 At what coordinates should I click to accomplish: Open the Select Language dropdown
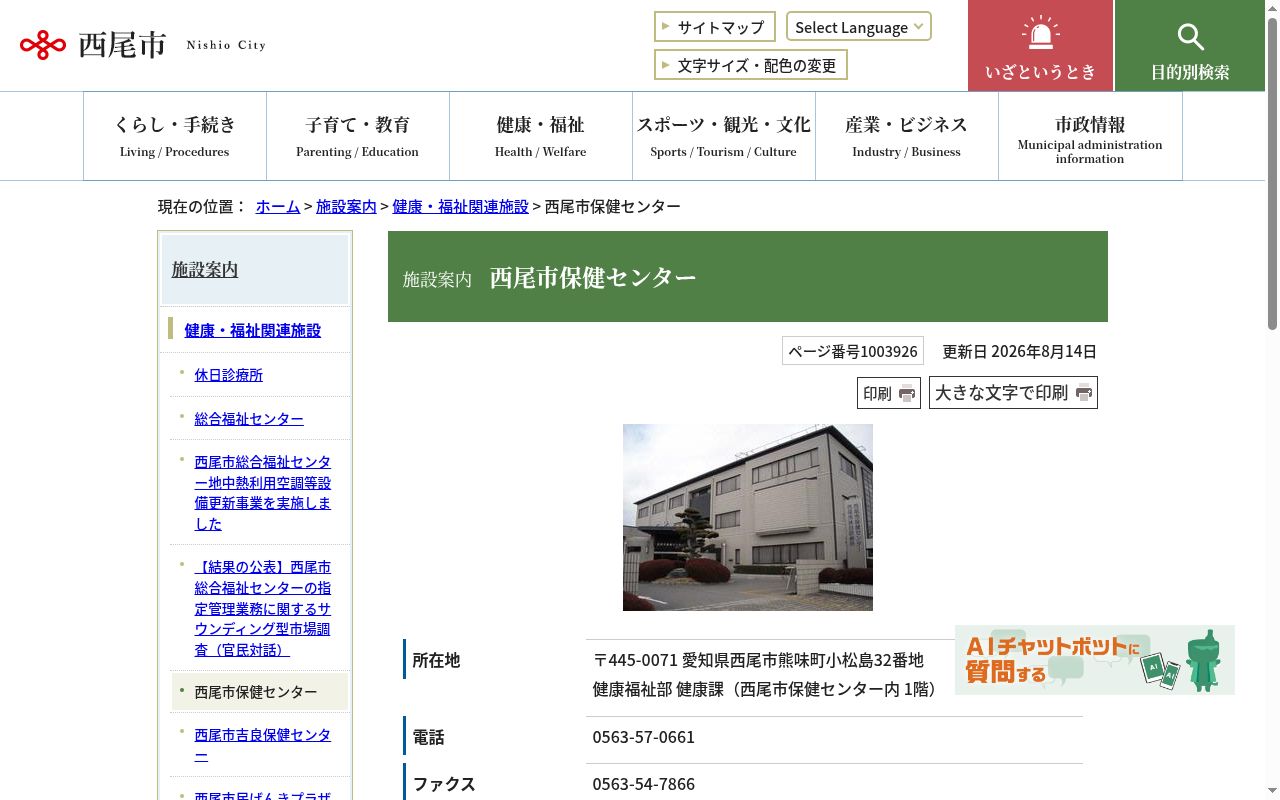pyautogui.click(x=859, y=27)
